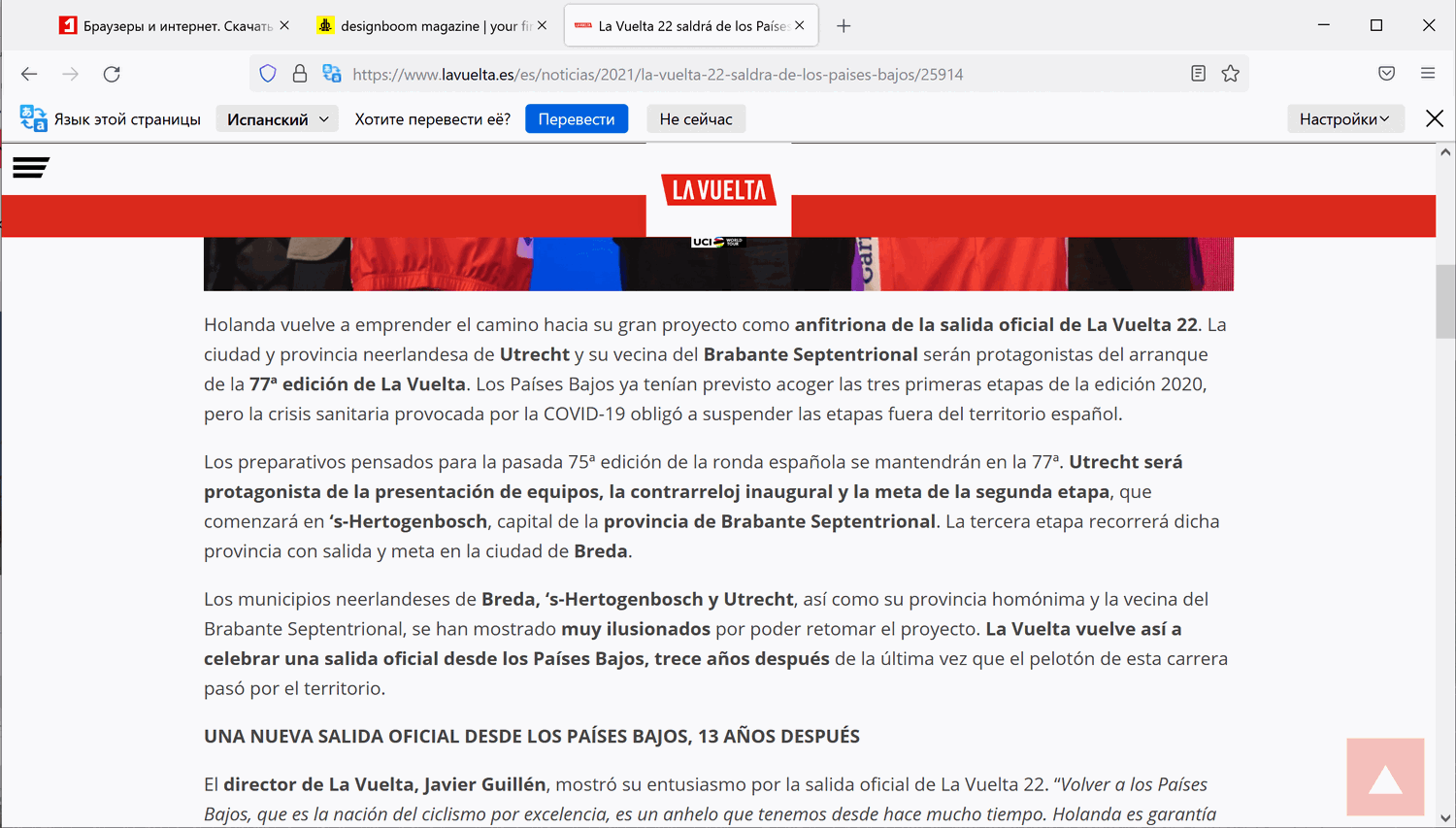Select the La Vuelta 22 tab
The image size is (1456, 828).
pyautogui.click(x=691, y=26)
